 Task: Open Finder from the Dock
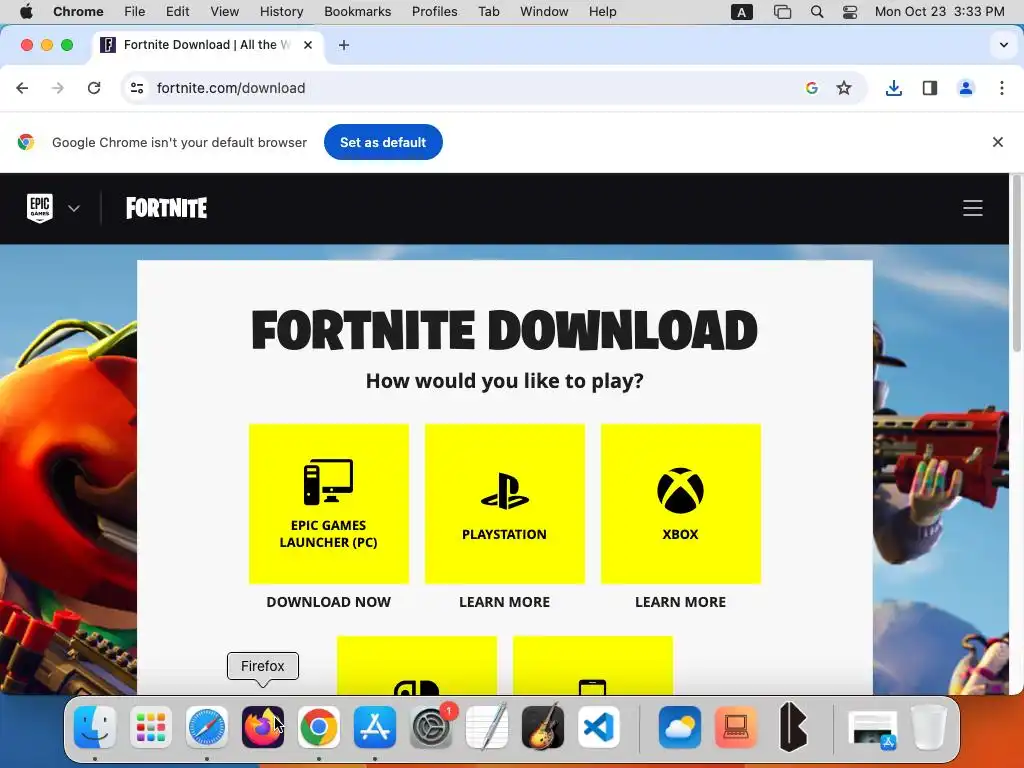point(95,727)
